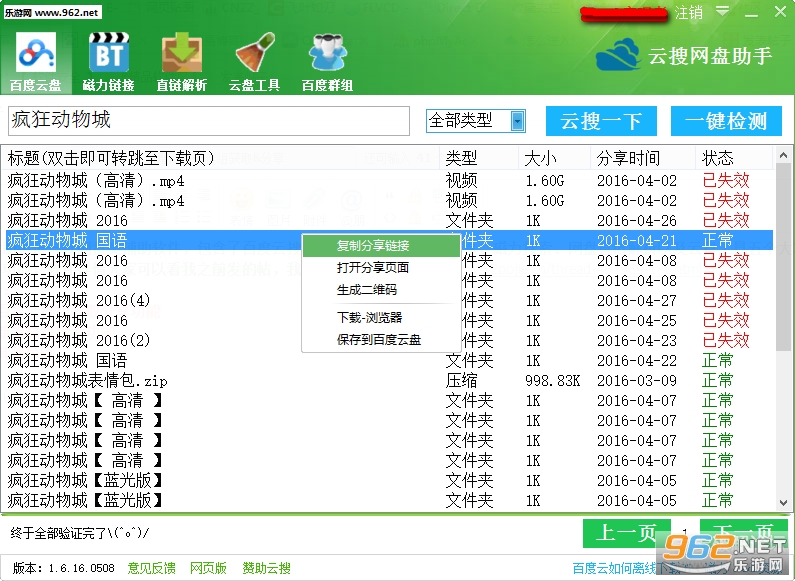This screenshot has height=581, width=795.
Task: Expand the 全部类型 type dropdown
Action: click(x=517, y=121)
